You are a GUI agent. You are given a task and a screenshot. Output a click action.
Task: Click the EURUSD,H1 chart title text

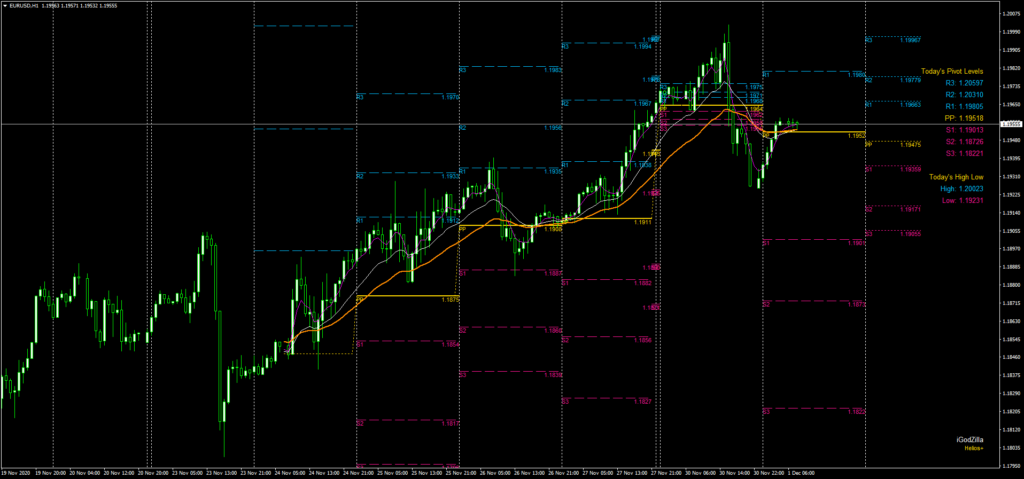coord(25,5)
